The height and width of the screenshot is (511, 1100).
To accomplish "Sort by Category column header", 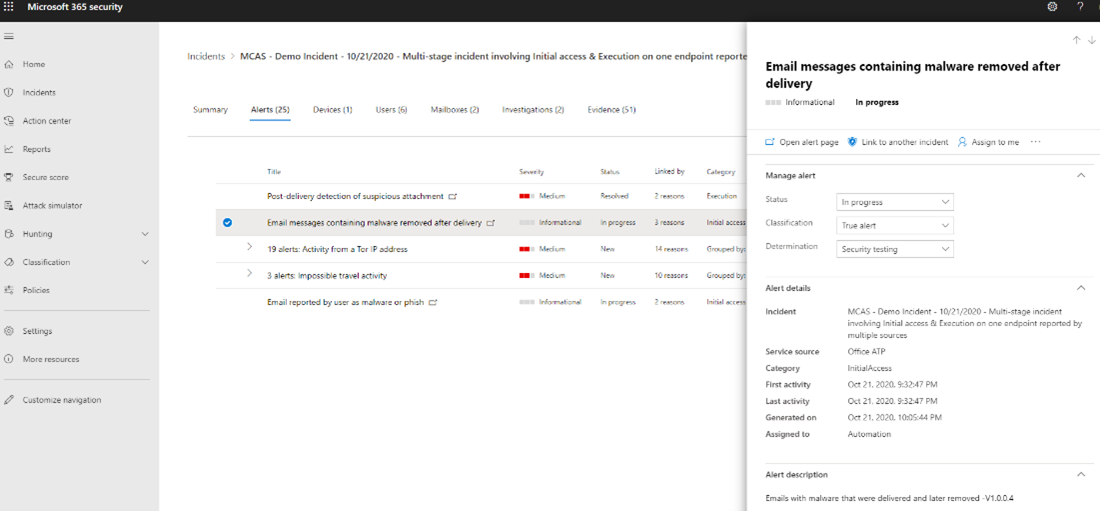I will click(720, 172).
